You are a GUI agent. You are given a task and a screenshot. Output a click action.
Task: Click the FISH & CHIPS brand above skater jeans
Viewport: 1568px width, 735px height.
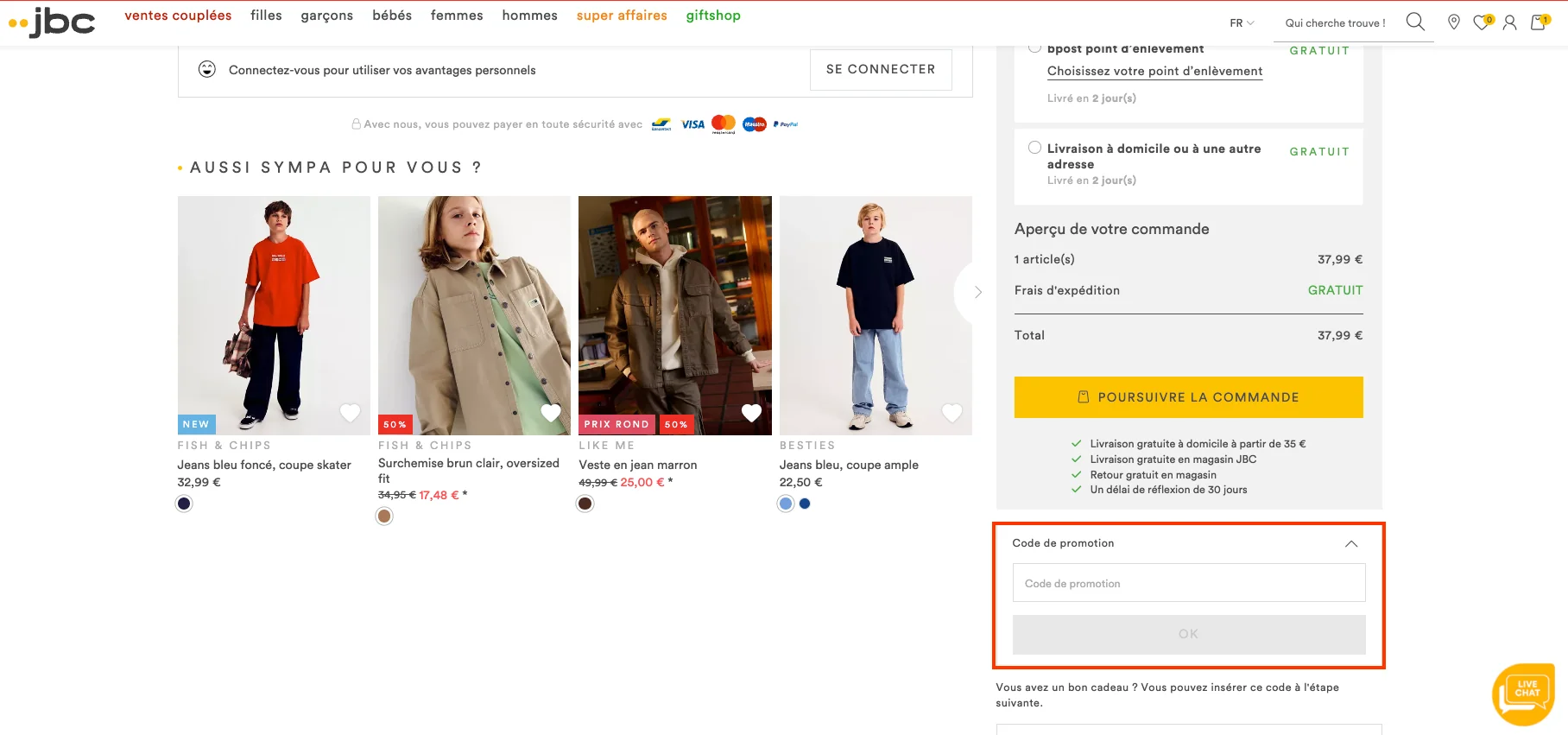(x=224, y=446)
